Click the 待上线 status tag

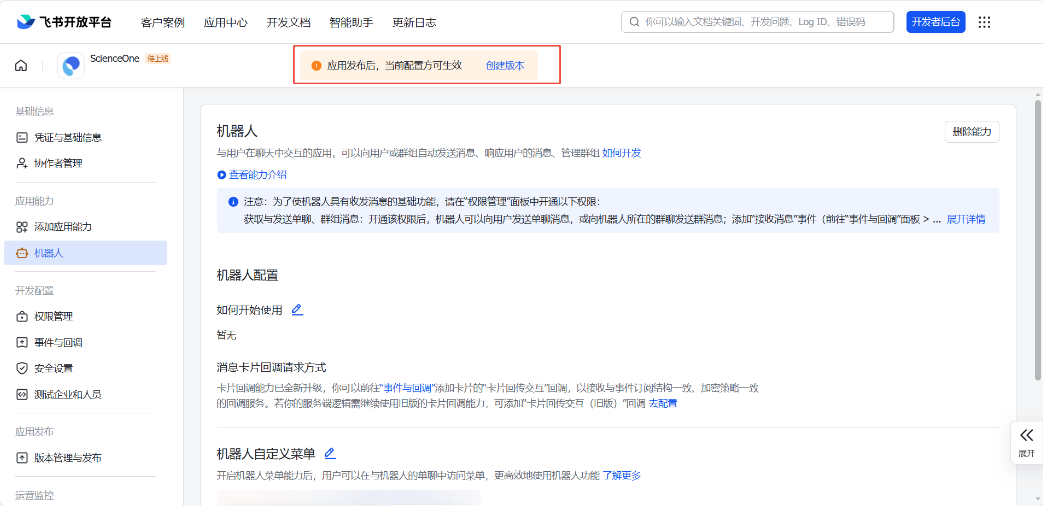coord(158,59)
